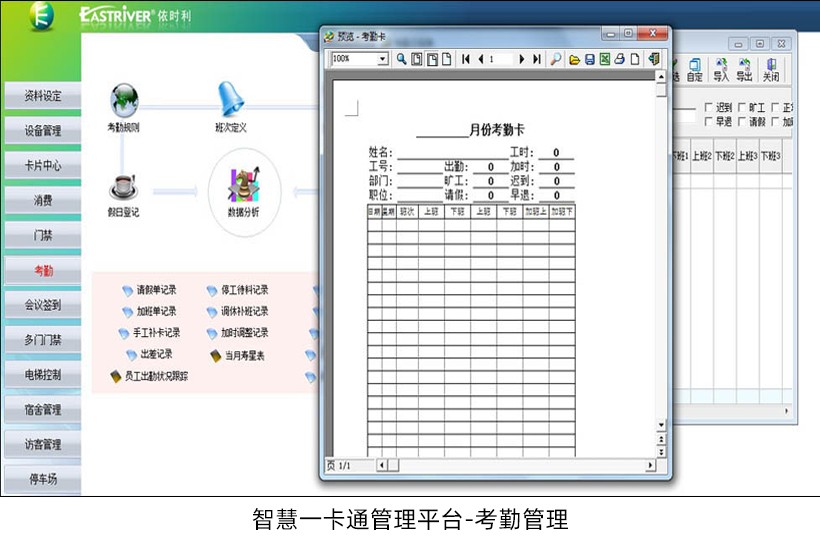820x540 pixels.
Task: Click the 班次定义 bell icon
Action: pos(231,99)
